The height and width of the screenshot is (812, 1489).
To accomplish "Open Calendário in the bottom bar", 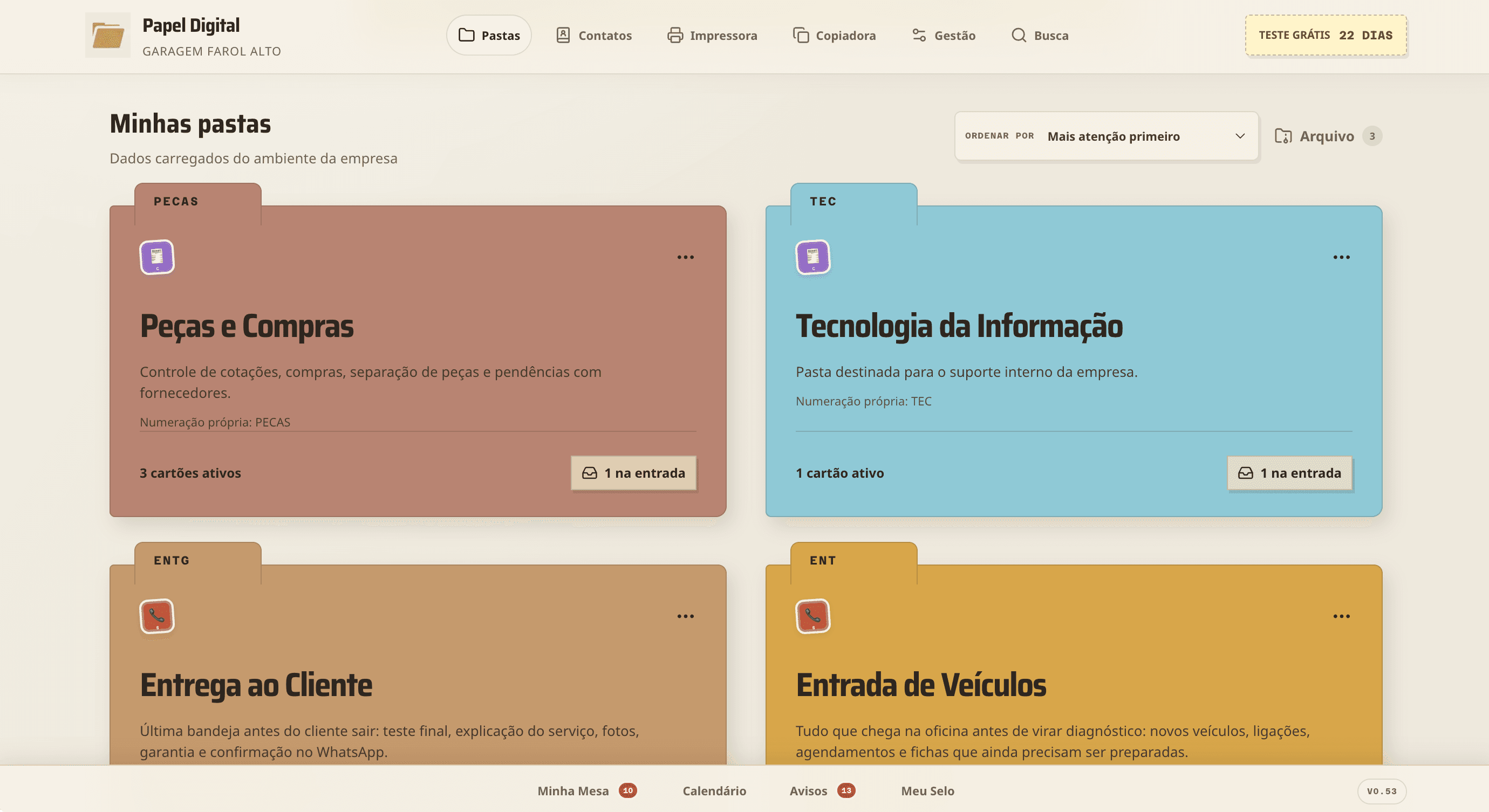I will (x=714, y=790).
